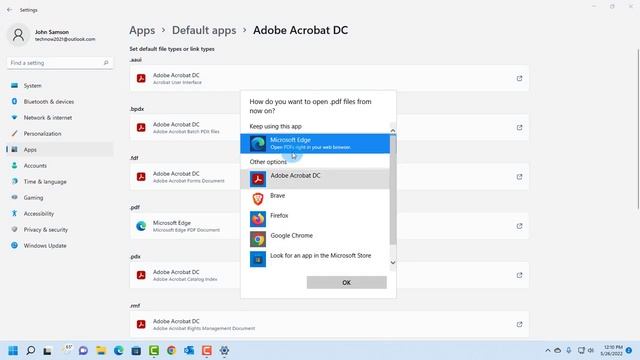Click the .aaui Adobe Acrobat DC row

point(329,78)
